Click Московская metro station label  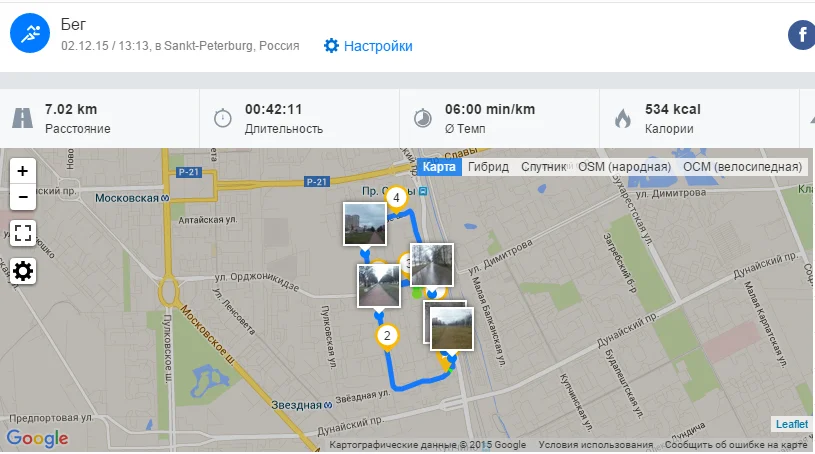coord(132,198)
